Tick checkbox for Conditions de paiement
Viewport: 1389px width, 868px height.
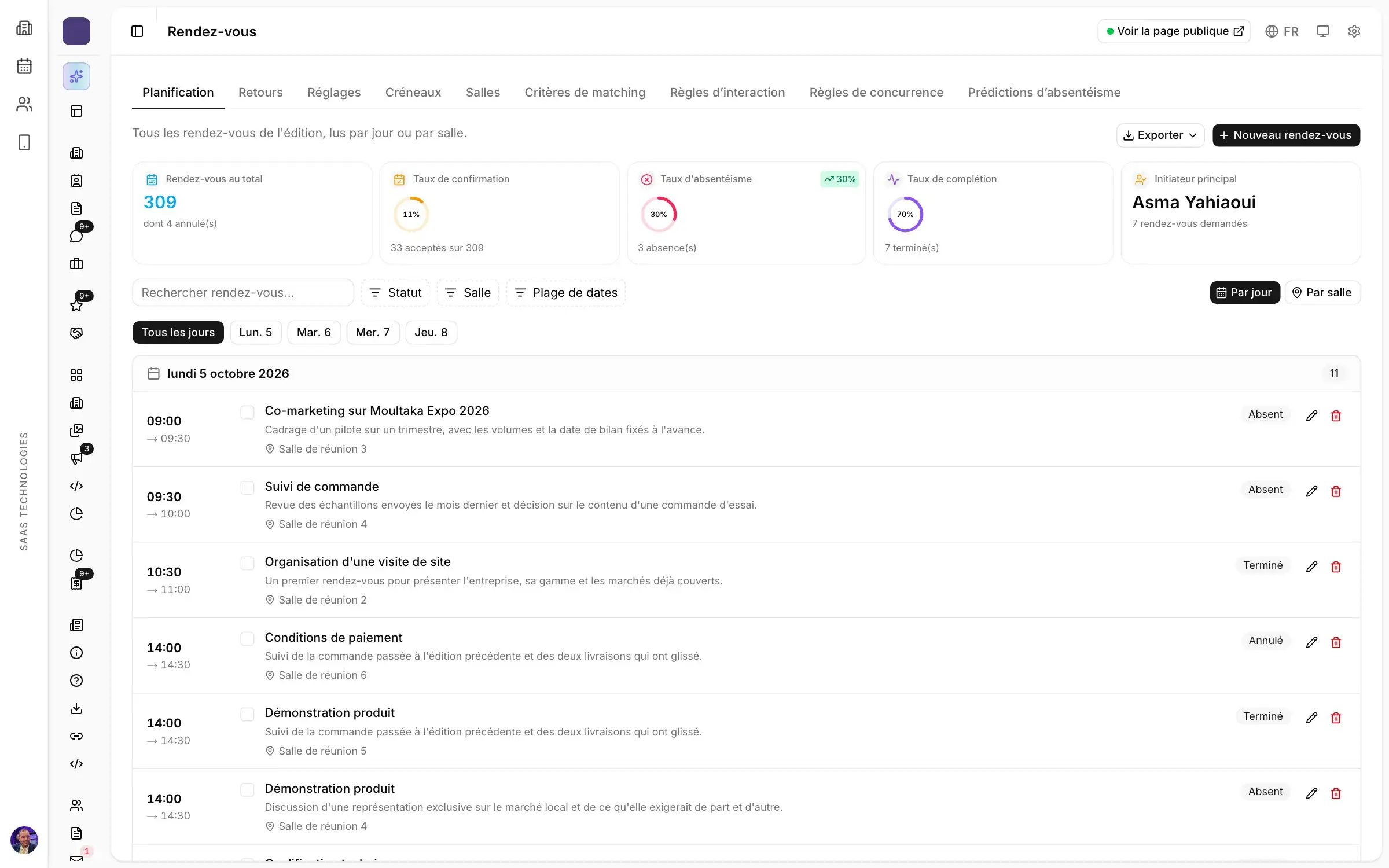(247, 639)
